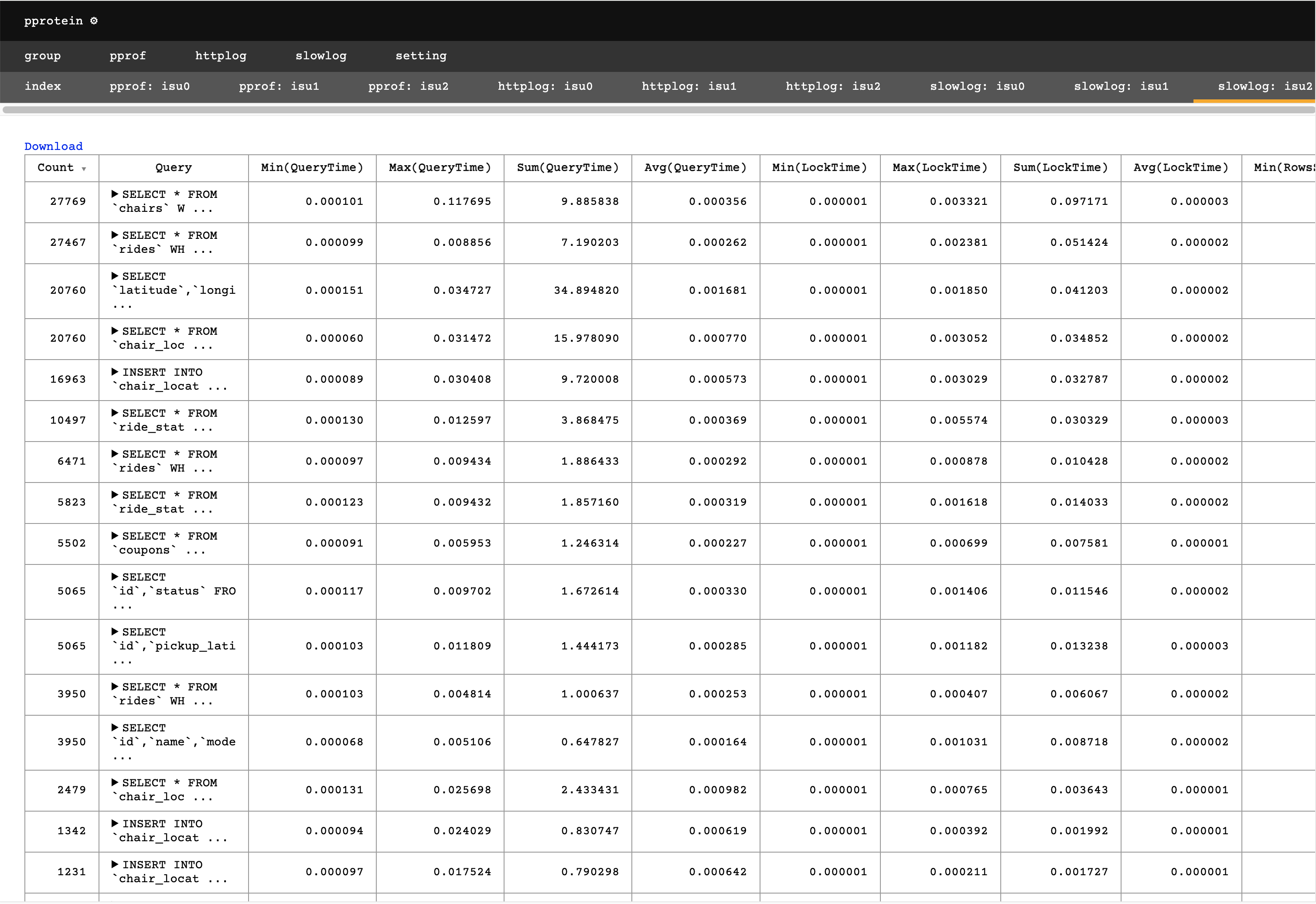Click the Max(LockTime) value 0.005574

tap(958, 420)
